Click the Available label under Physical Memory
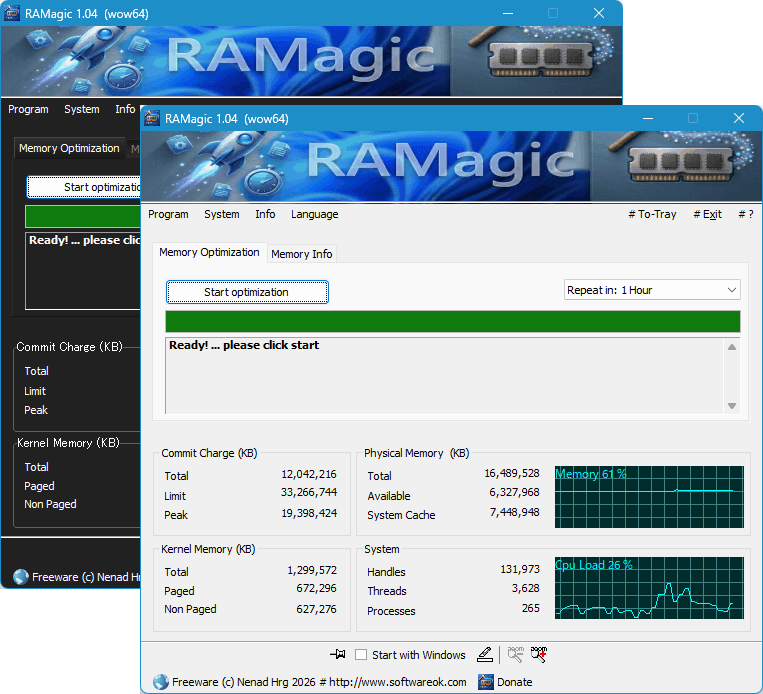The height and width of the screenshot is (694, 763). tap(389, 496)
